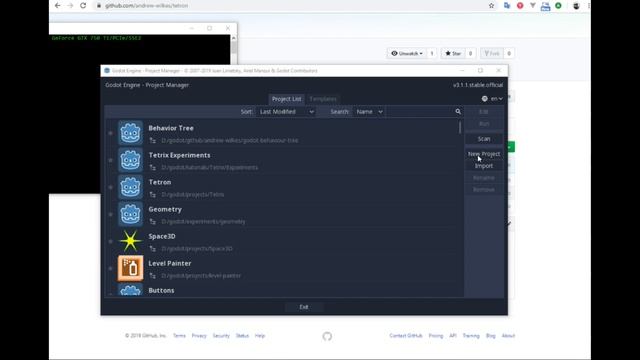Open the Blog link in GitHub footer
Viewport: 640px width, 360px height.
pyautogui.click(x=491, y=336)
